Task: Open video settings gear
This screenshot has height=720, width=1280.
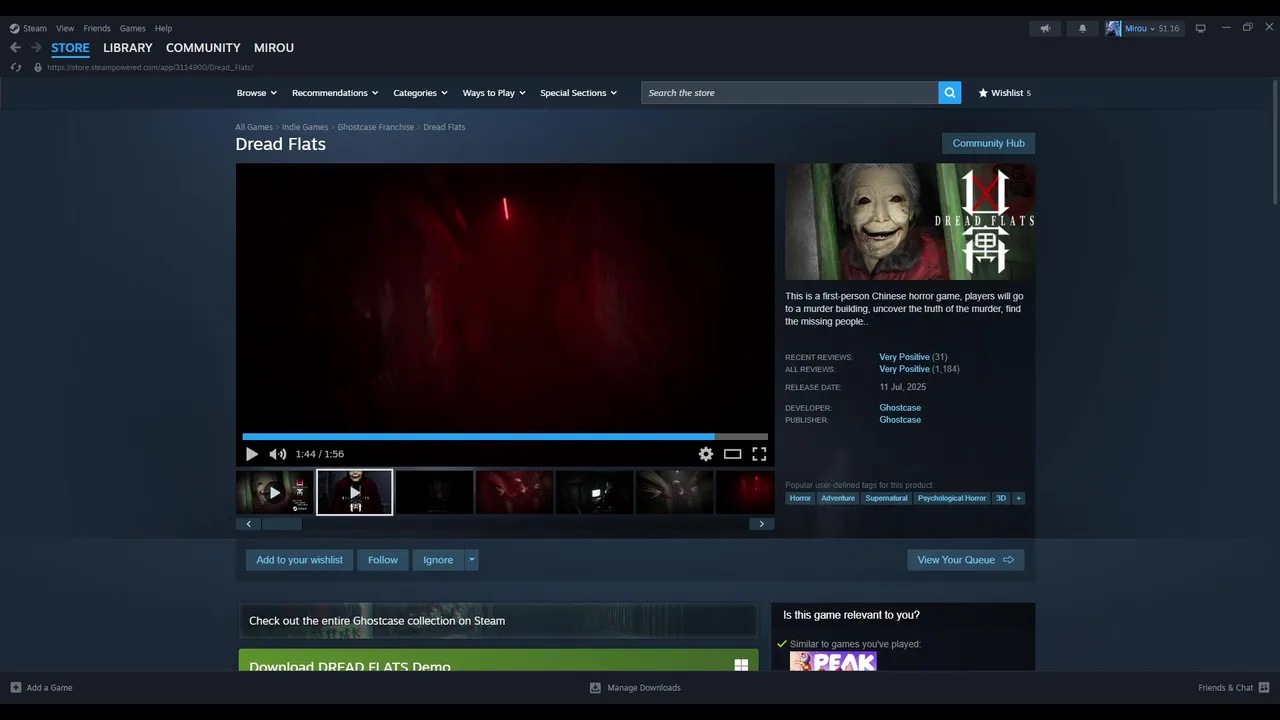Action: click(x=706, y=454)
